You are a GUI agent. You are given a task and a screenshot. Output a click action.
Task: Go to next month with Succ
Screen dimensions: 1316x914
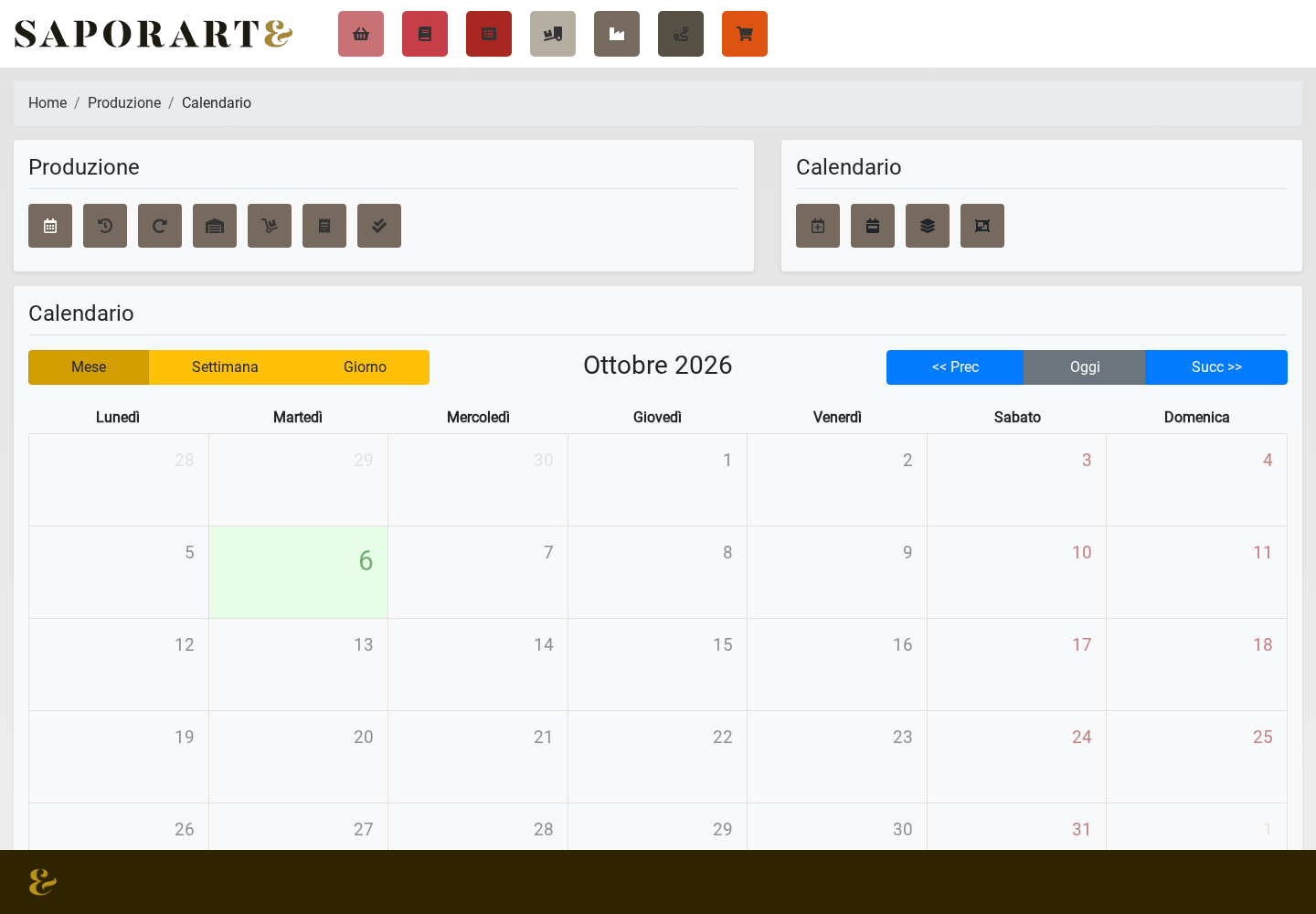(1216, 367)
